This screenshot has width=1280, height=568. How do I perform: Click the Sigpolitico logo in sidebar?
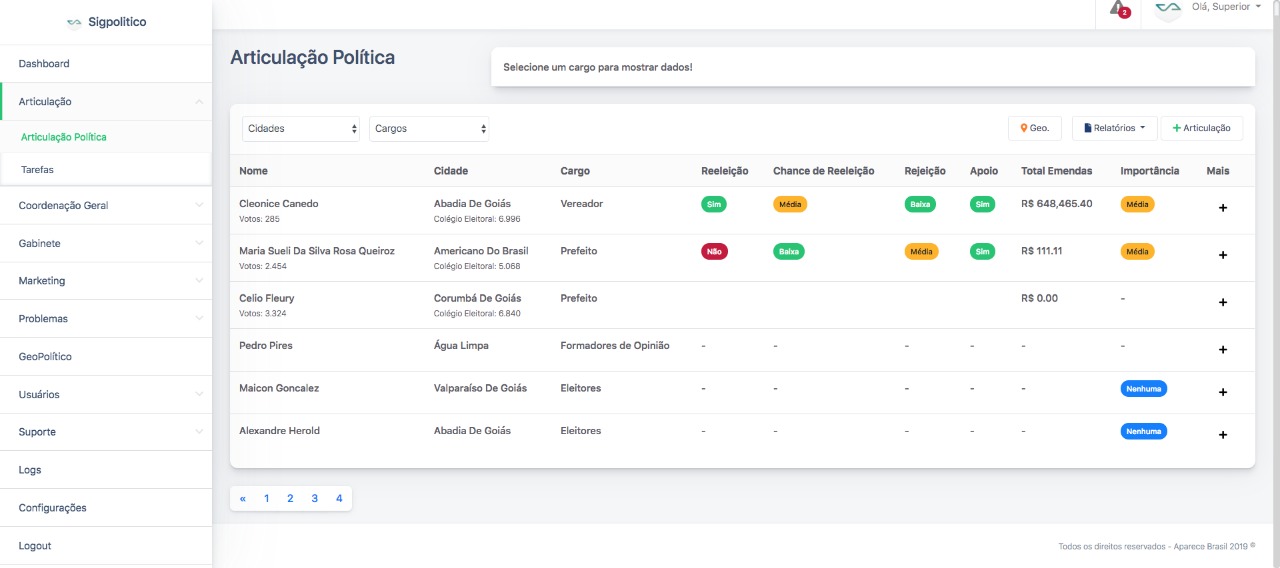[x=106, y=22]
